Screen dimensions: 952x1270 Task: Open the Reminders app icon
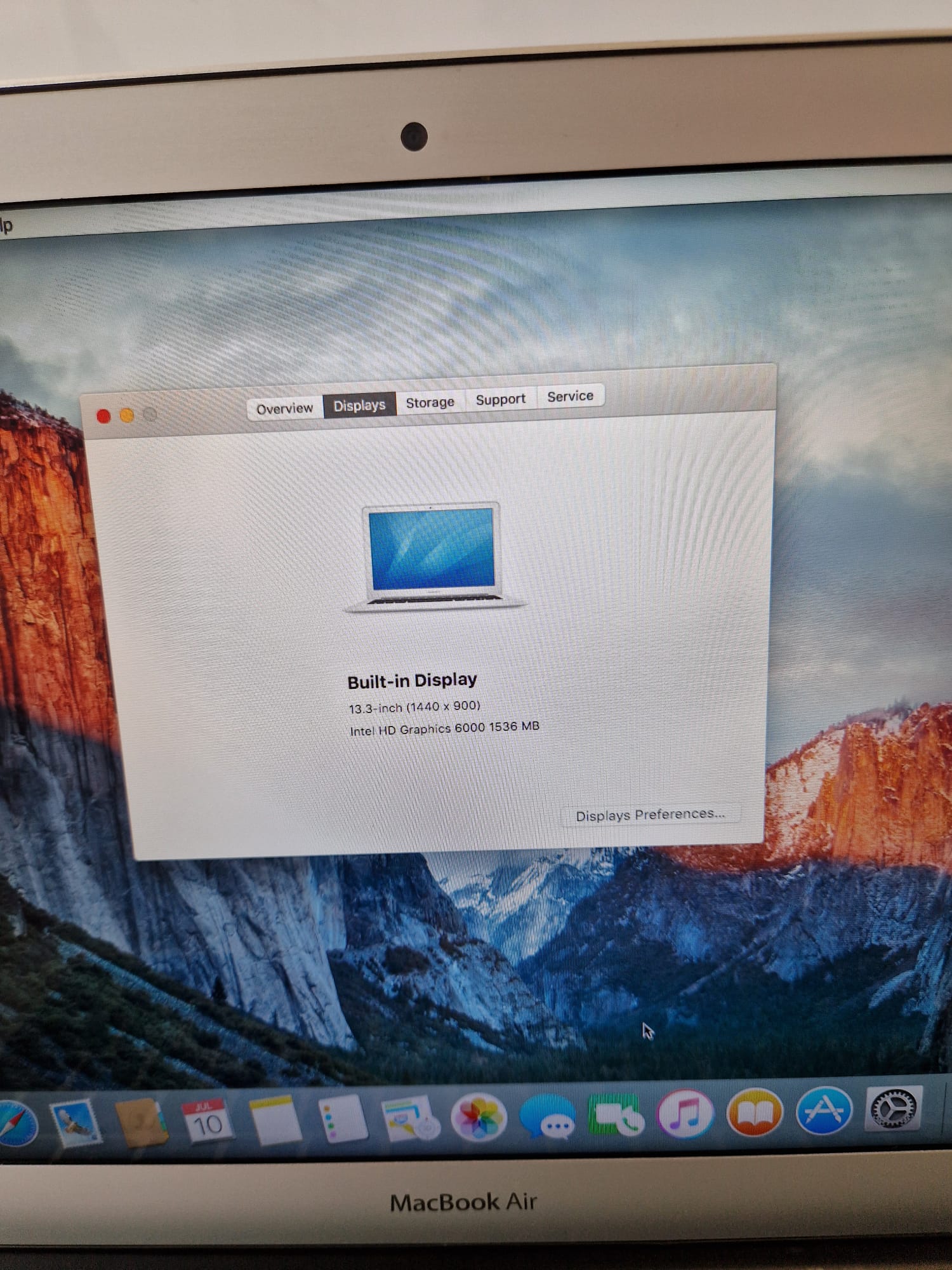[343, 1119]
